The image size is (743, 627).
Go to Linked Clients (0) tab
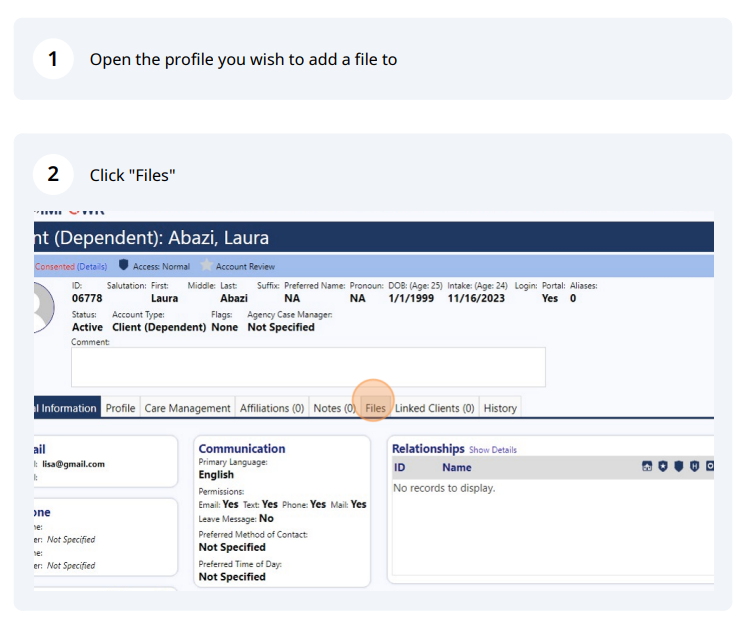(435, 408)
